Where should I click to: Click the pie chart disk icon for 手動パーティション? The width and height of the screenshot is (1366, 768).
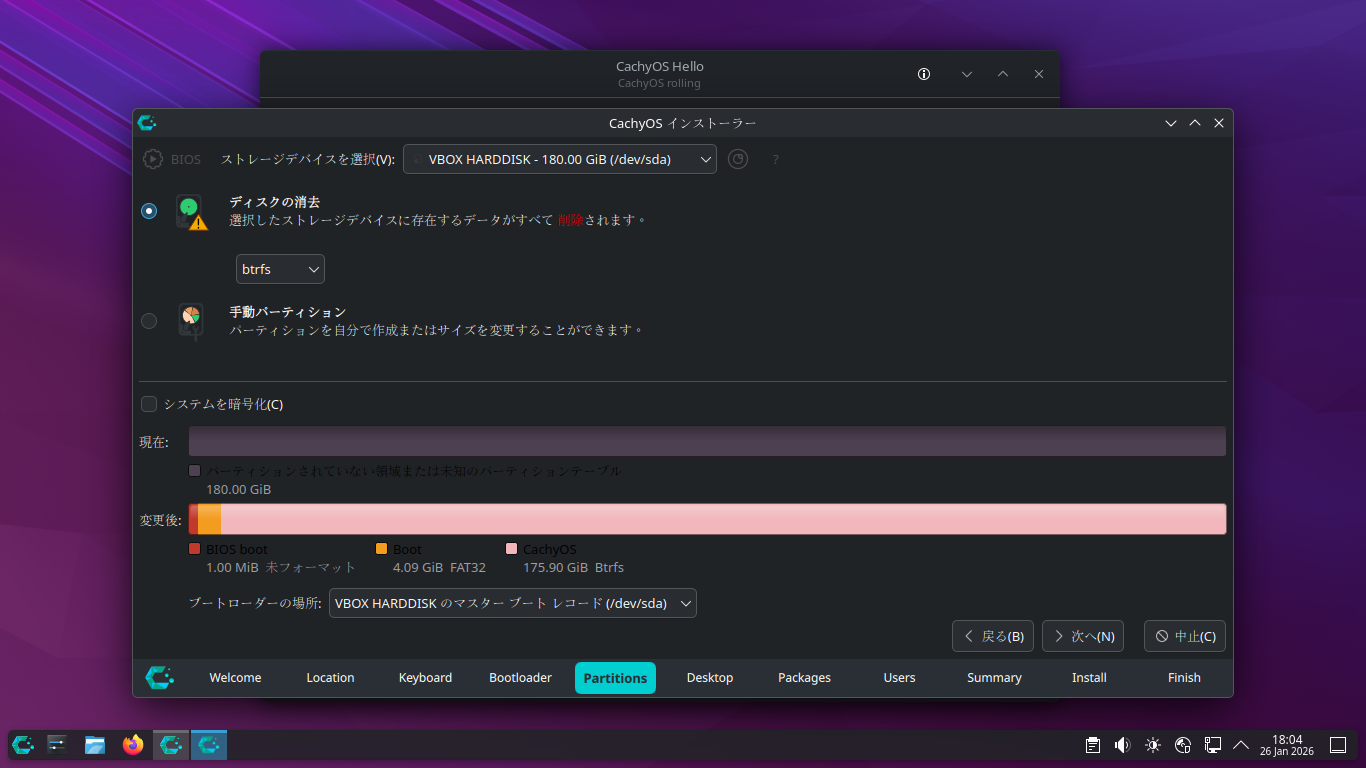190,321
